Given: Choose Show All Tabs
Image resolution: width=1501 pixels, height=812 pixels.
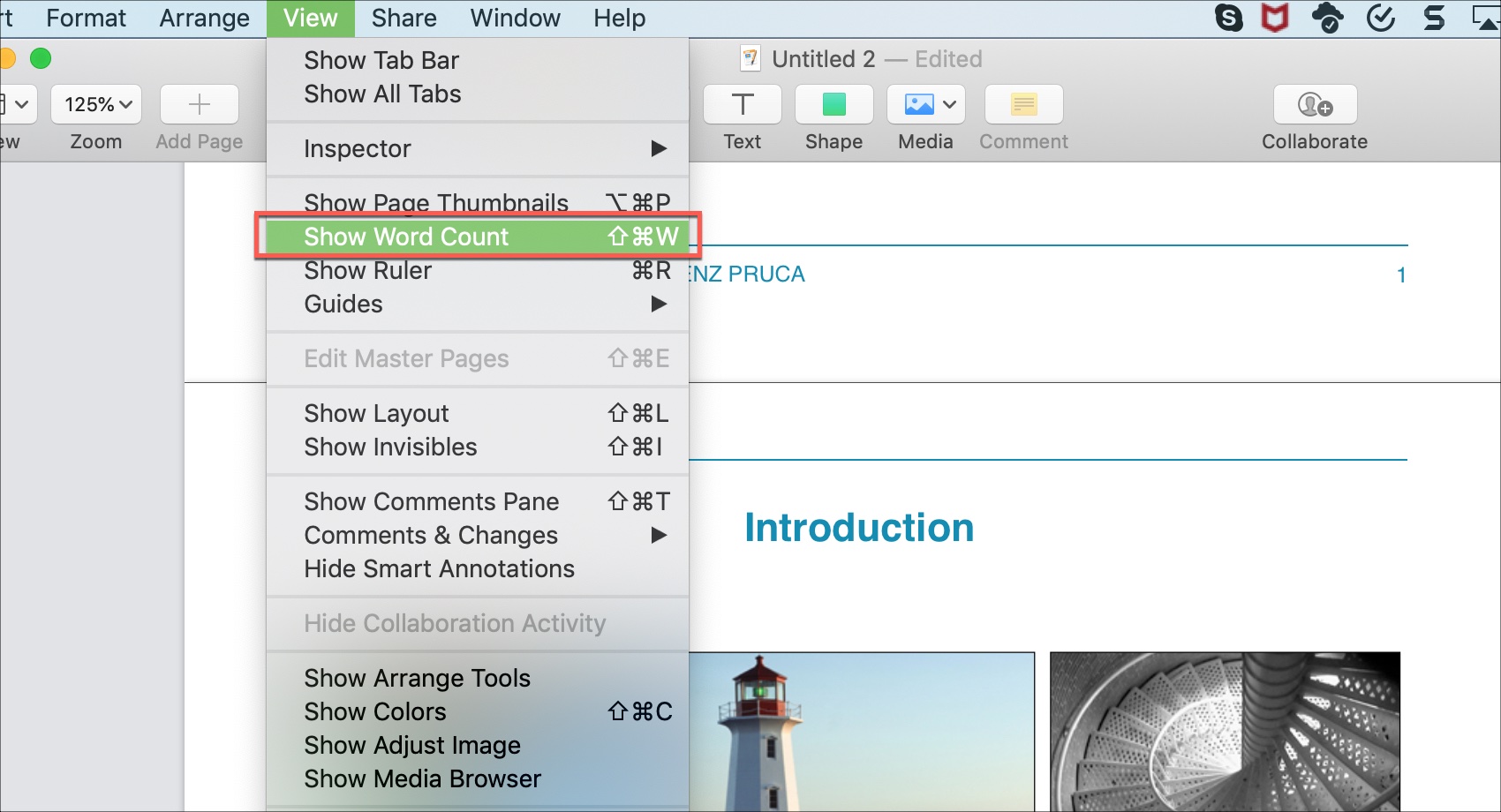Looking at the screenshot, I should tap(478, 94).
